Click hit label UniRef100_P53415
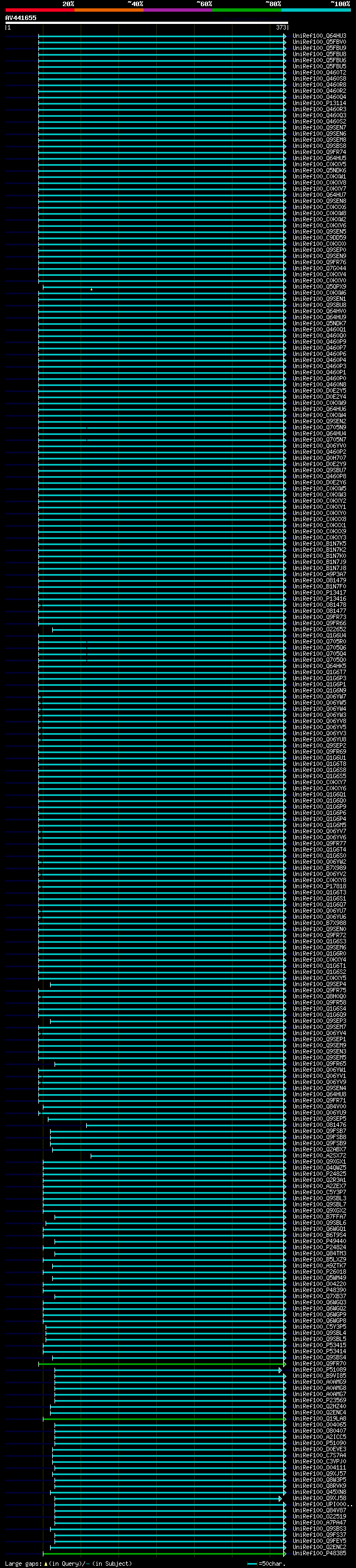Image resolution: width=356 pixels, height=1568 pixels. [319, 1346]
